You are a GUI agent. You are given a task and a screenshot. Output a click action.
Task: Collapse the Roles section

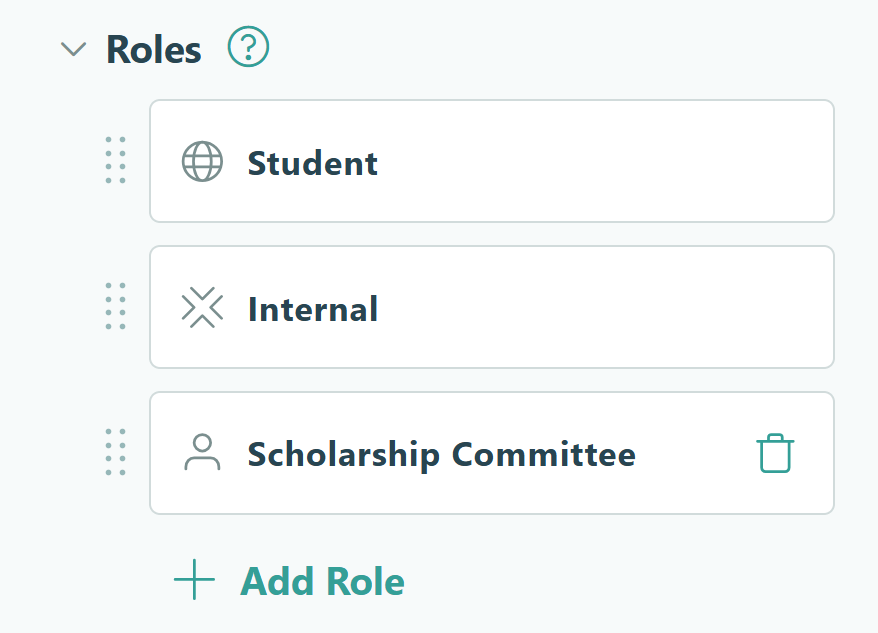pos(73,48)
